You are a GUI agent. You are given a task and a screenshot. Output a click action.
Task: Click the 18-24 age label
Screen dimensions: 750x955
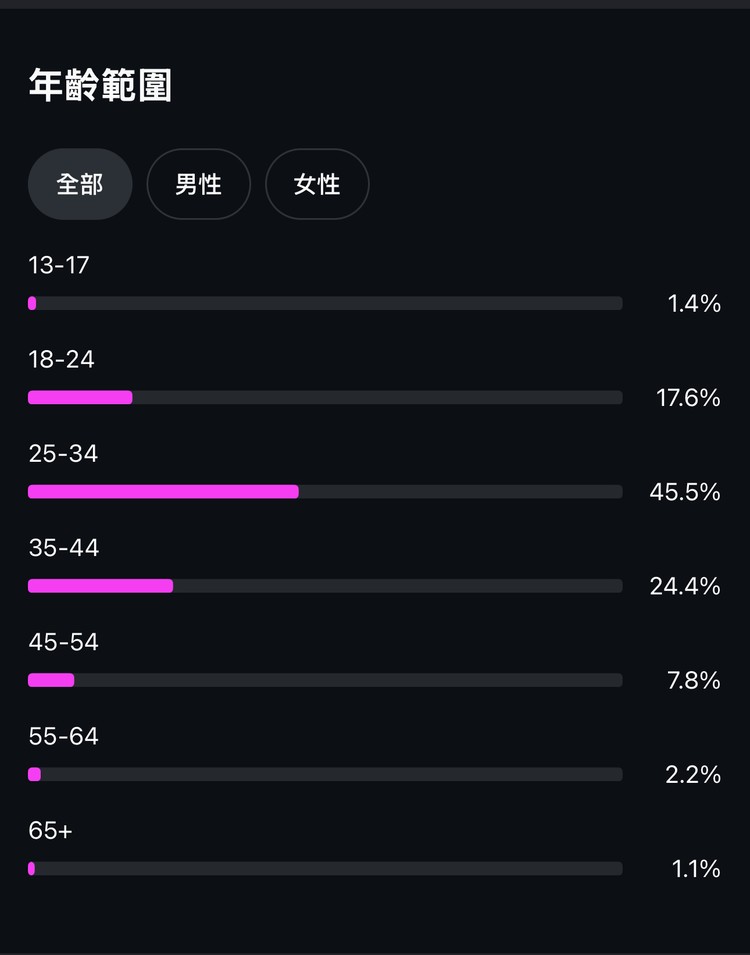click(x=62, y=359)
